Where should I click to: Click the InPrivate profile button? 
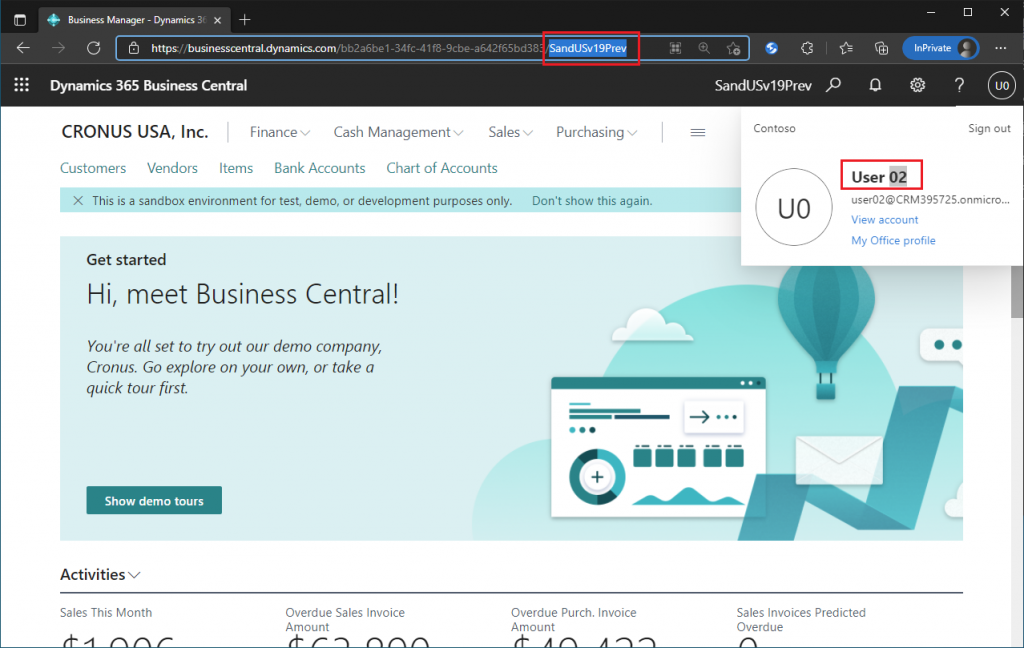(x=940, y=48)
